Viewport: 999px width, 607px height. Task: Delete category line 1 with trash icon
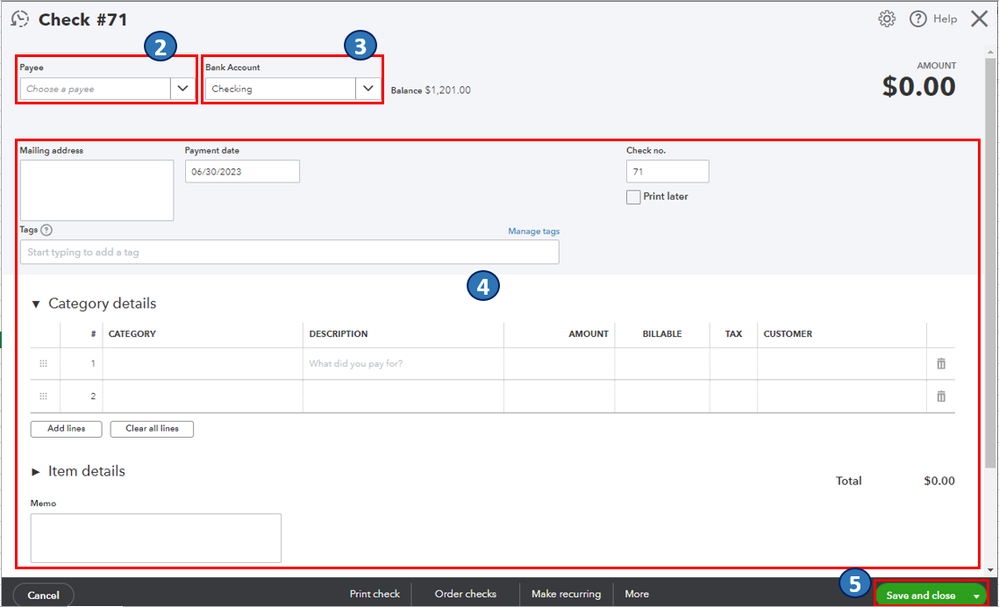click(941, 364)
